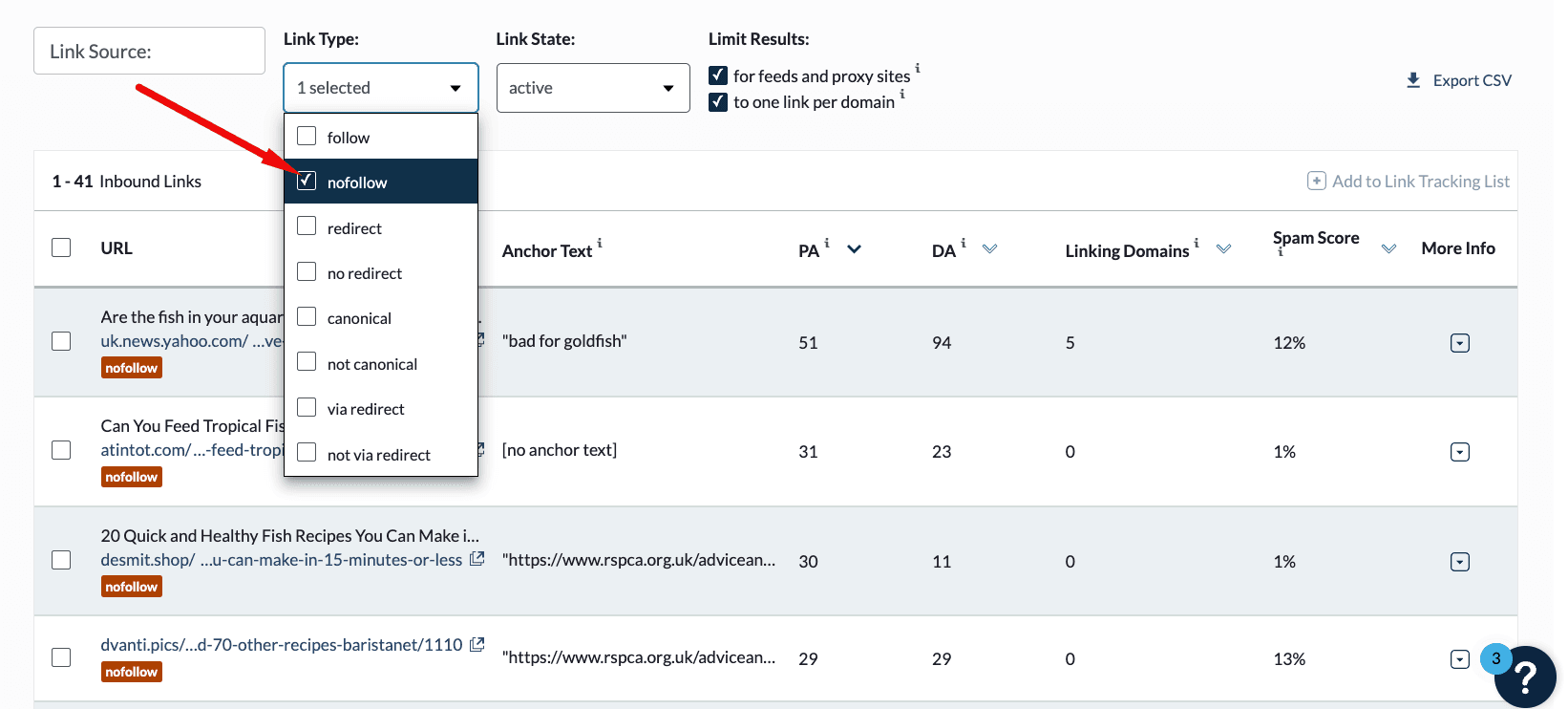Screen dimensions: 1568x709
Task: Collapse the Link Type '1 selected' dropdown
Action: [380, 88]
